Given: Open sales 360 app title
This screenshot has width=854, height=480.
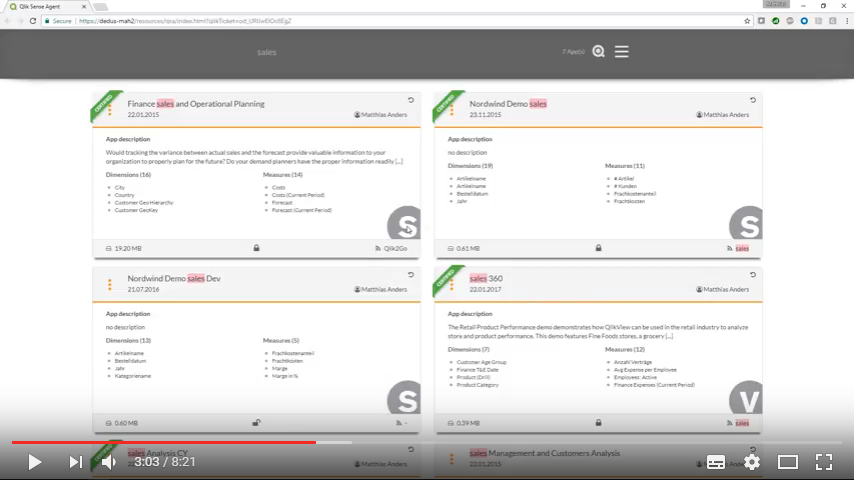Looking at the screenshot, I should (486, 278).
